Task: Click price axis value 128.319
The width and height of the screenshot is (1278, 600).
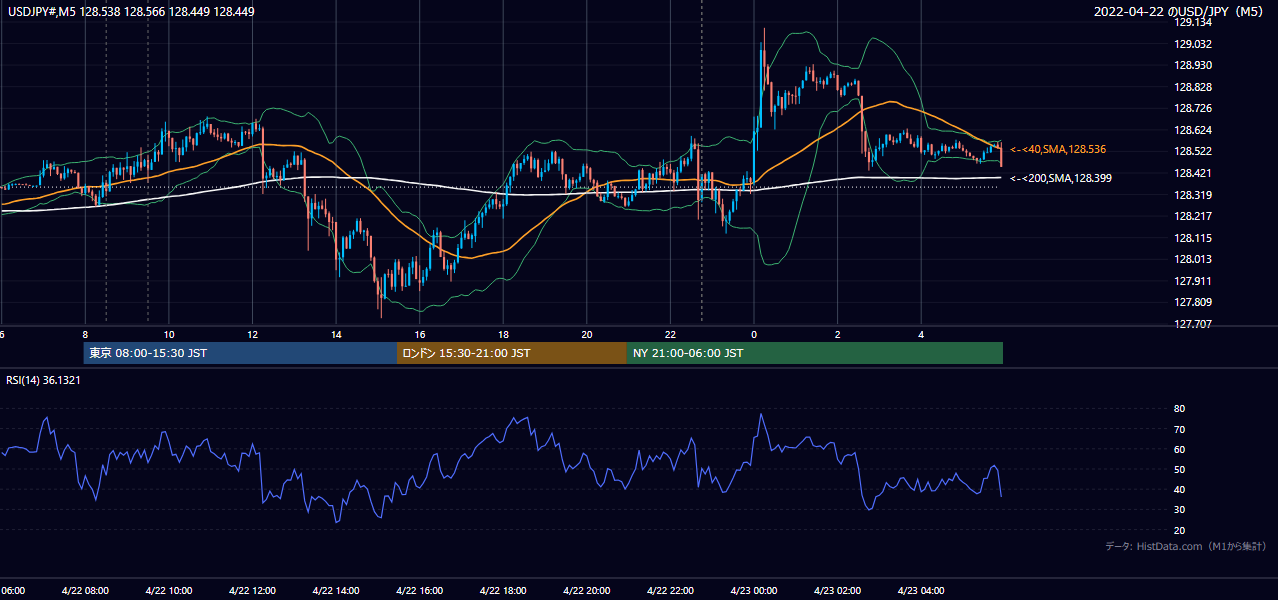Action: (1192, 195)
